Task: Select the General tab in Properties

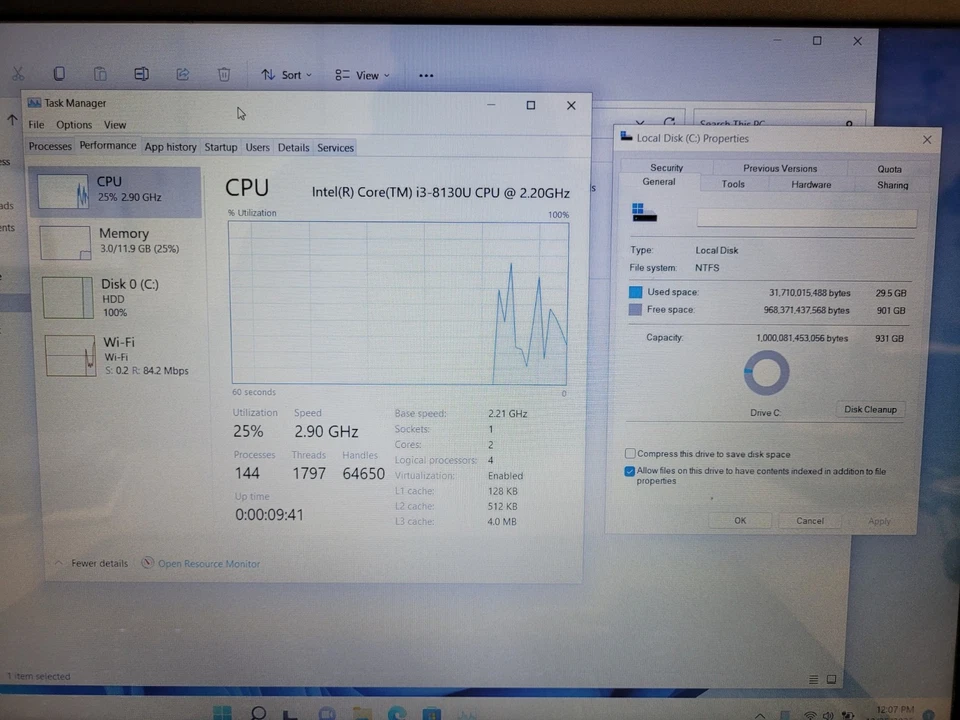Action: tap(659, 182)
